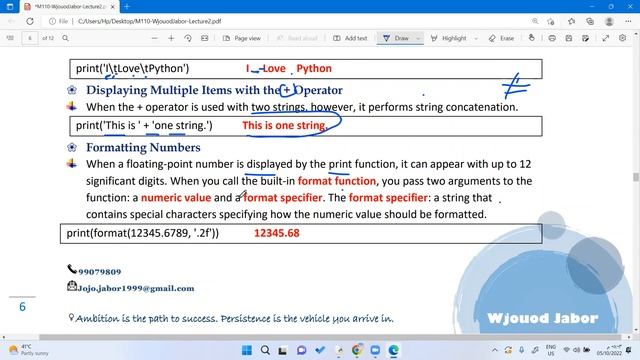
Task: Toggle the Highlight tool
Action: [x=448, y=38]
